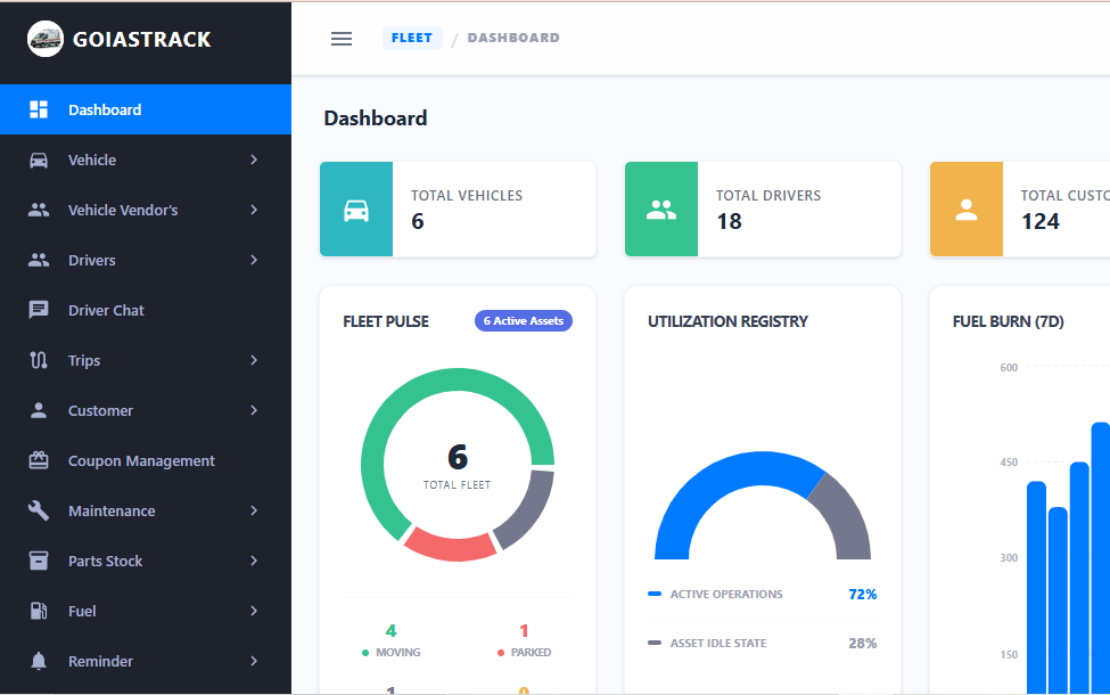Image resolution: width=1110 pixels, height=695 pixels.
Task: Expand the Parts Stock chevron
Action: tap(253, 561)
